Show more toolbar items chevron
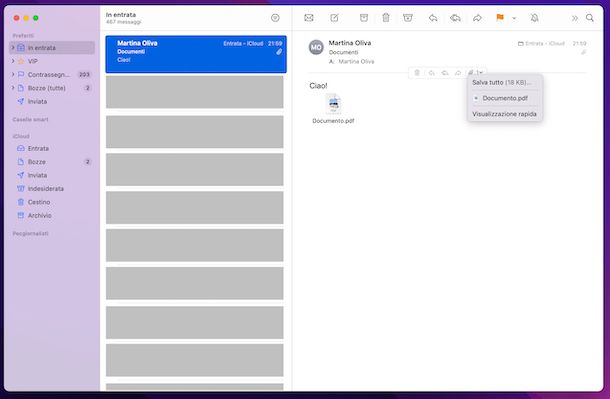The height and width of the screenshot is (399, 610). 575,18
